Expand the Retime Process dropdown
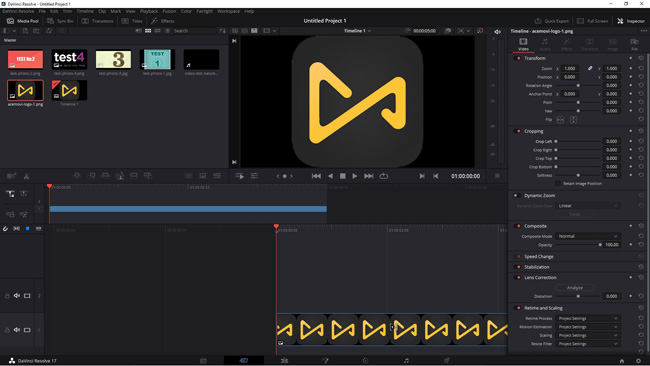The height and width of the screenshot is (366, 650). point(588,318)
